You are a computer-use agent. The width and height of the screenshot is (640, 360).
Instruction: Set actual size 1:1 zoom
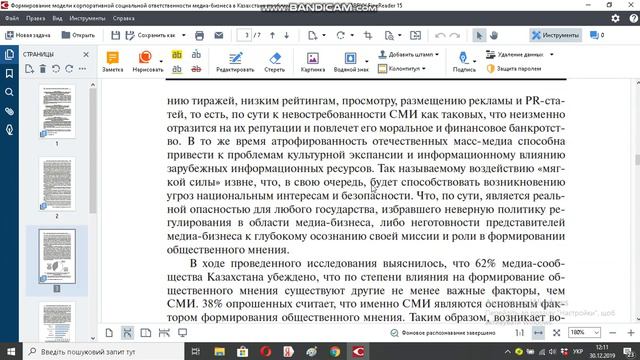click(520, 333)
